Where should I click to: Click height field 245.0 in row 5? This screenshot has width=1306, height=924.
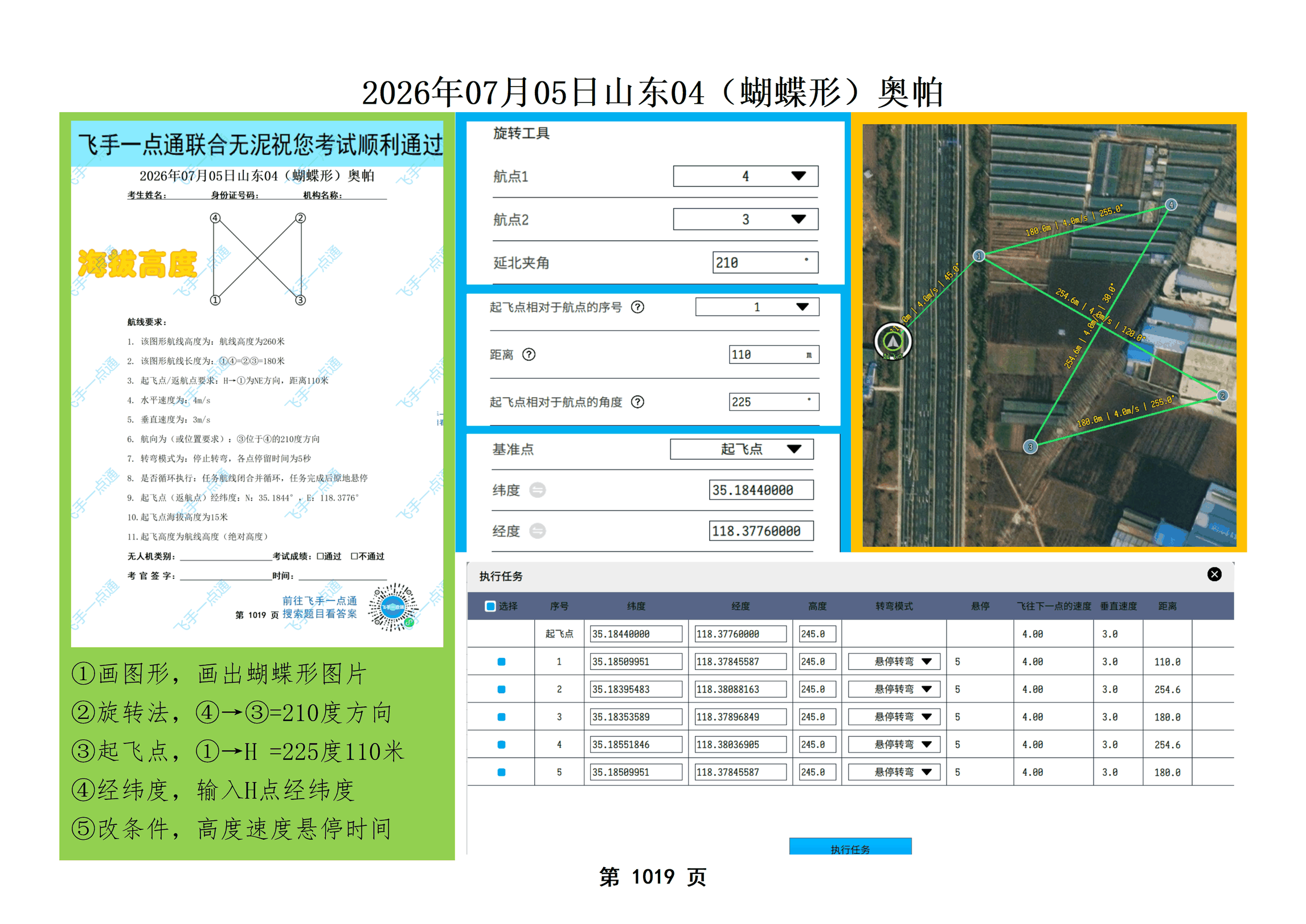pyautogui.click(x=817, y=772)
